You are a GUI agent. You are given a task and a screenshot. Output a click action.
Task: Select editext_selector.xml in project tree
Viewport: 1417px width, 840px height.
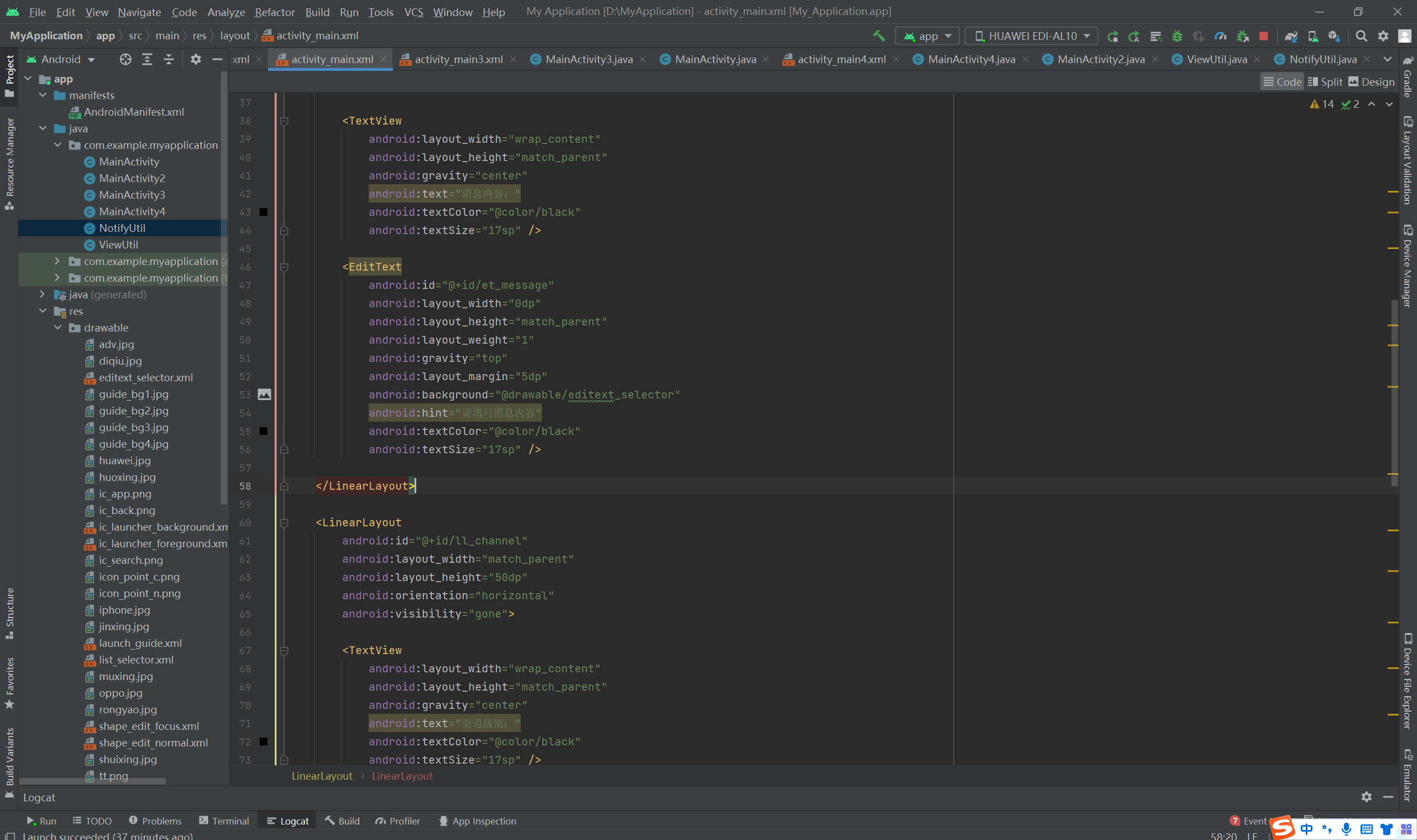tap(146, 377)
